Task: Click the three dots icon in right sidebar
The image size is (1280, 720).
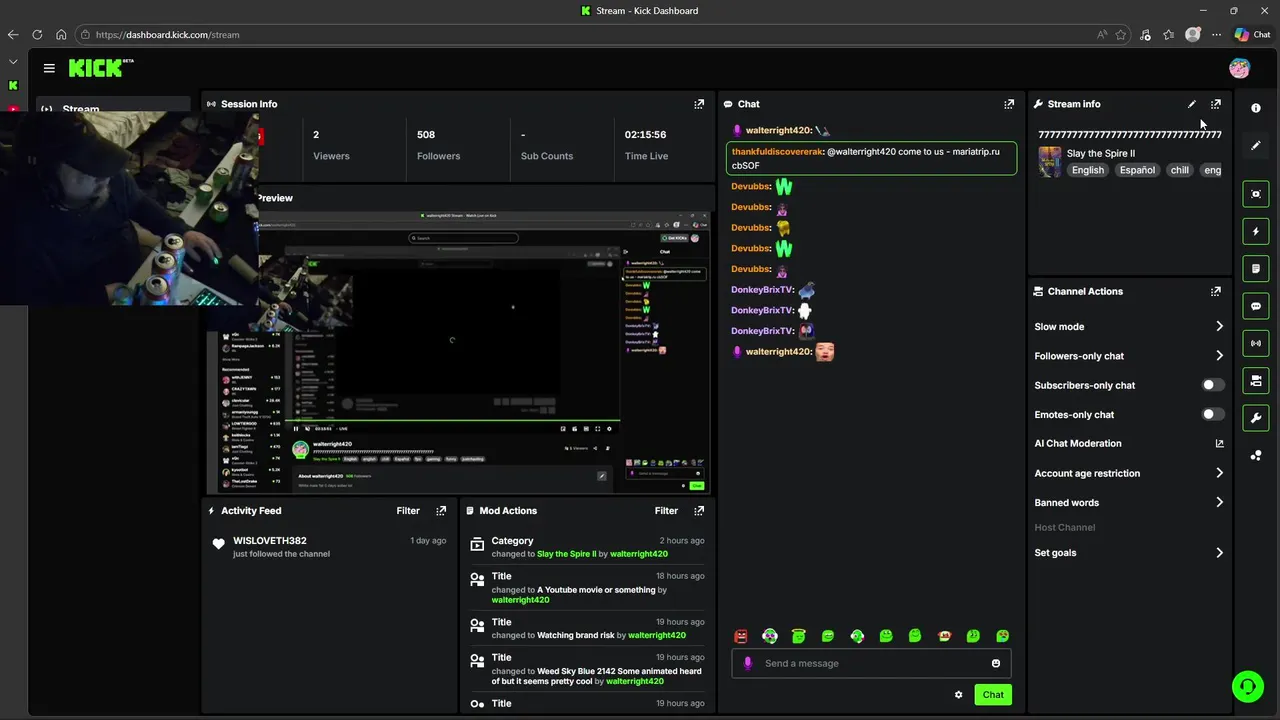Action: coord(1256,456)
